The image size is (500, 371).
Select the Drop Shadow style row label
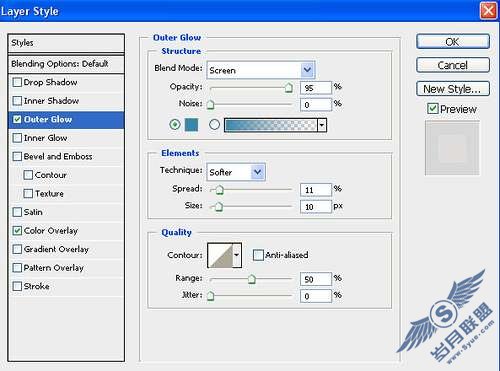click(x=50, y=82)
